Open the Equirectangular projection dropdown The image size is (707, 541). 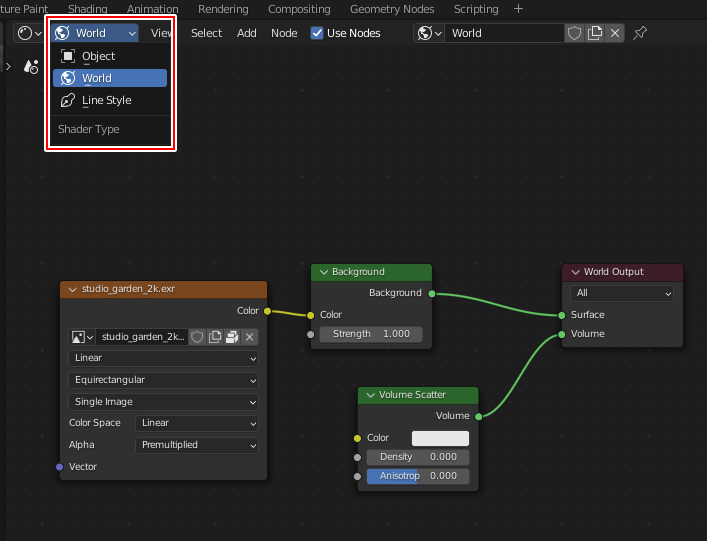coord(164,380)
